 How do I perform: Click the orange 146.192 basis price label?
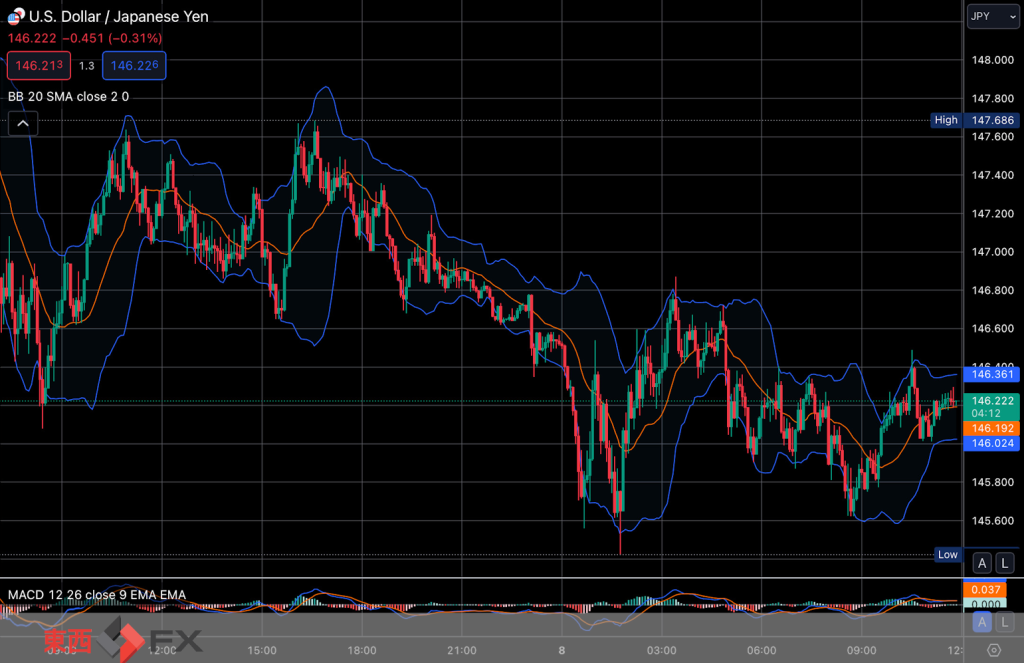(x=992, y=429)
